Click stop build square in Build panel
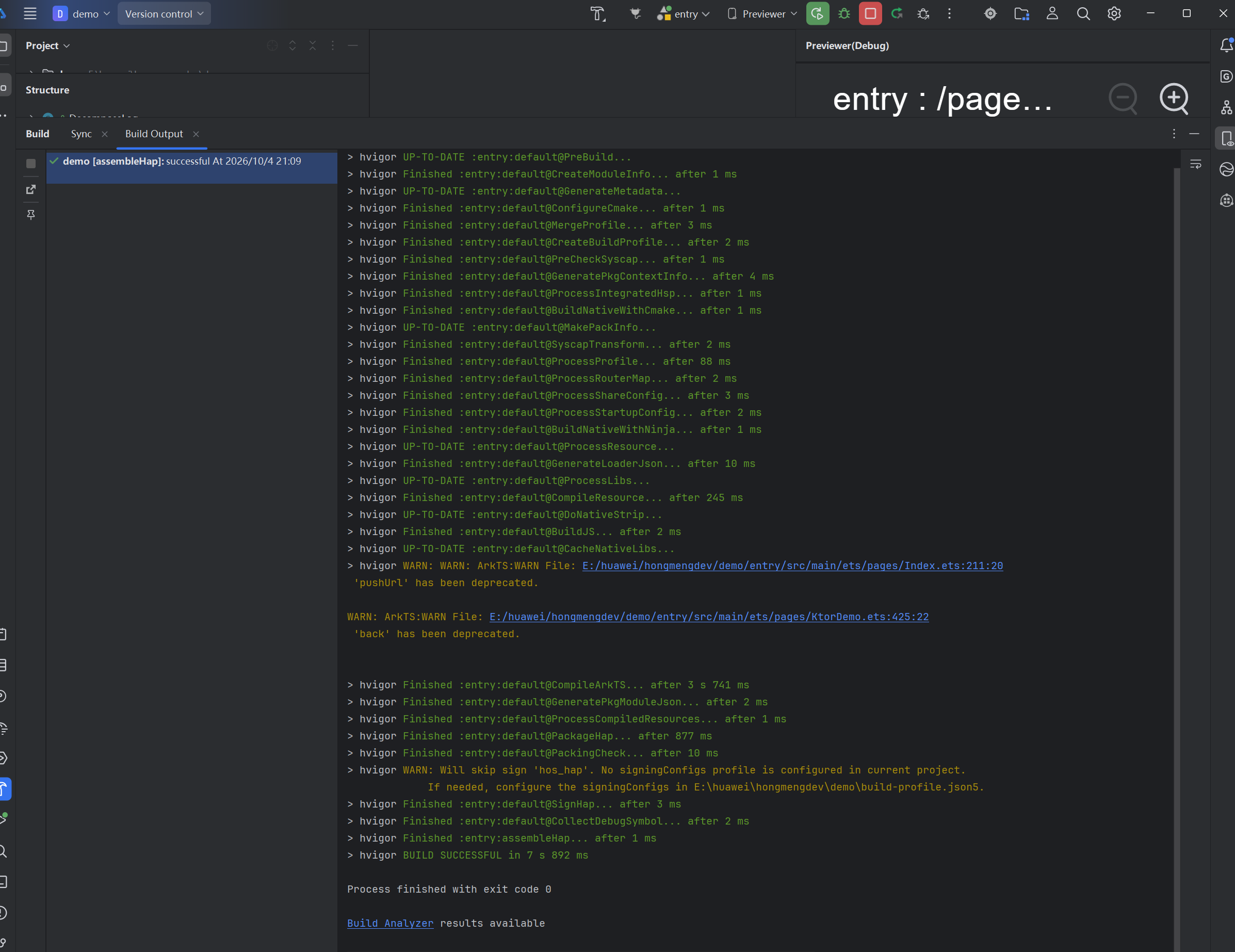This screenshot has height=952, width=1235. 31,164
